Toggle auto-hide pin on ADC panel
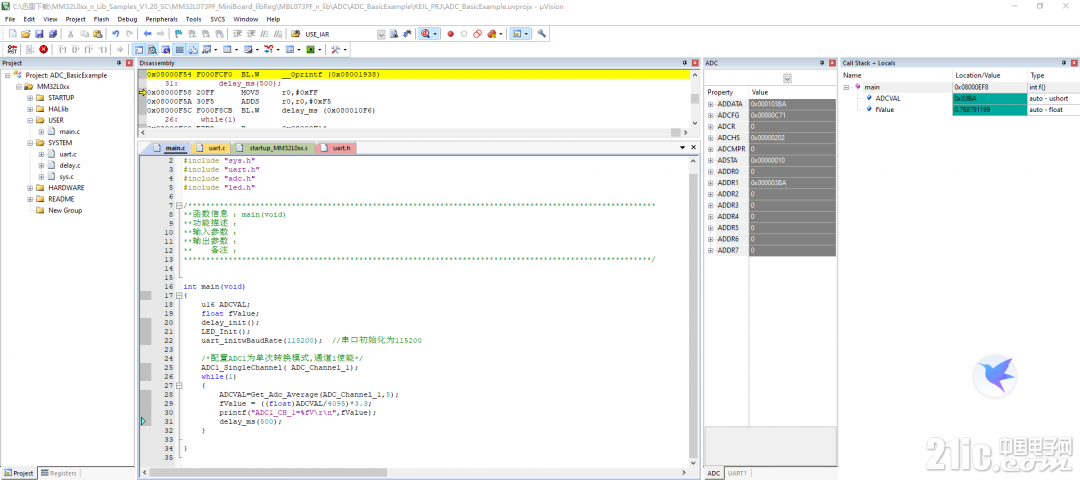 coord(821,63)
